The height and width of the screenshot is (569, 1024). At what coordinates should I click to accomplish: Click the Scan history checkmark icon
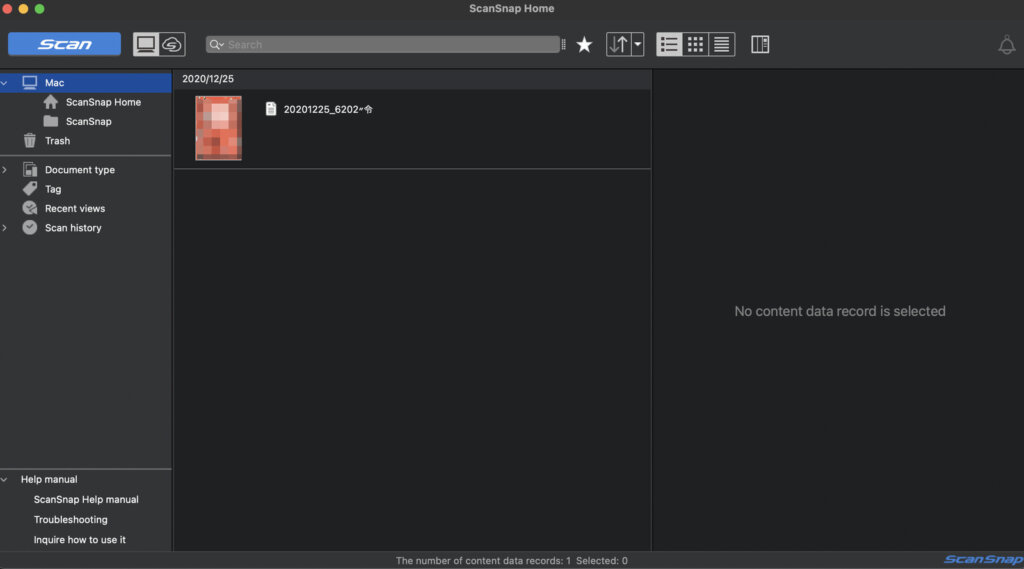pos(29,227)
